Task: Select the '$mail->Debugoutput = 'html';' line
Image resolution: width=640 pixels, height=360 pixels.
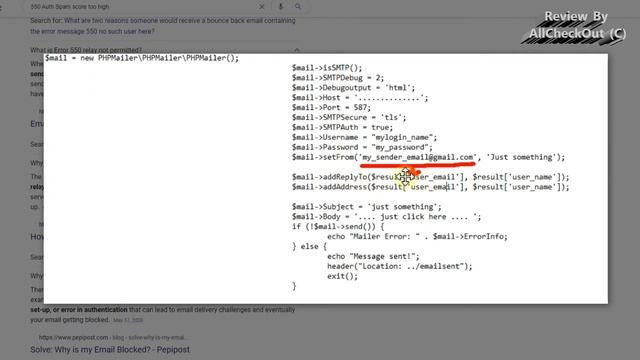Action: [353, 88]
